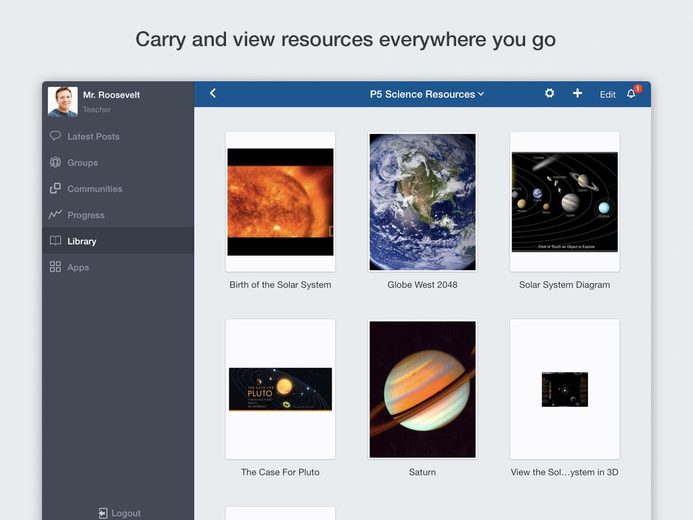Open Latest Posts in the sidebar

tap(118, 136)
